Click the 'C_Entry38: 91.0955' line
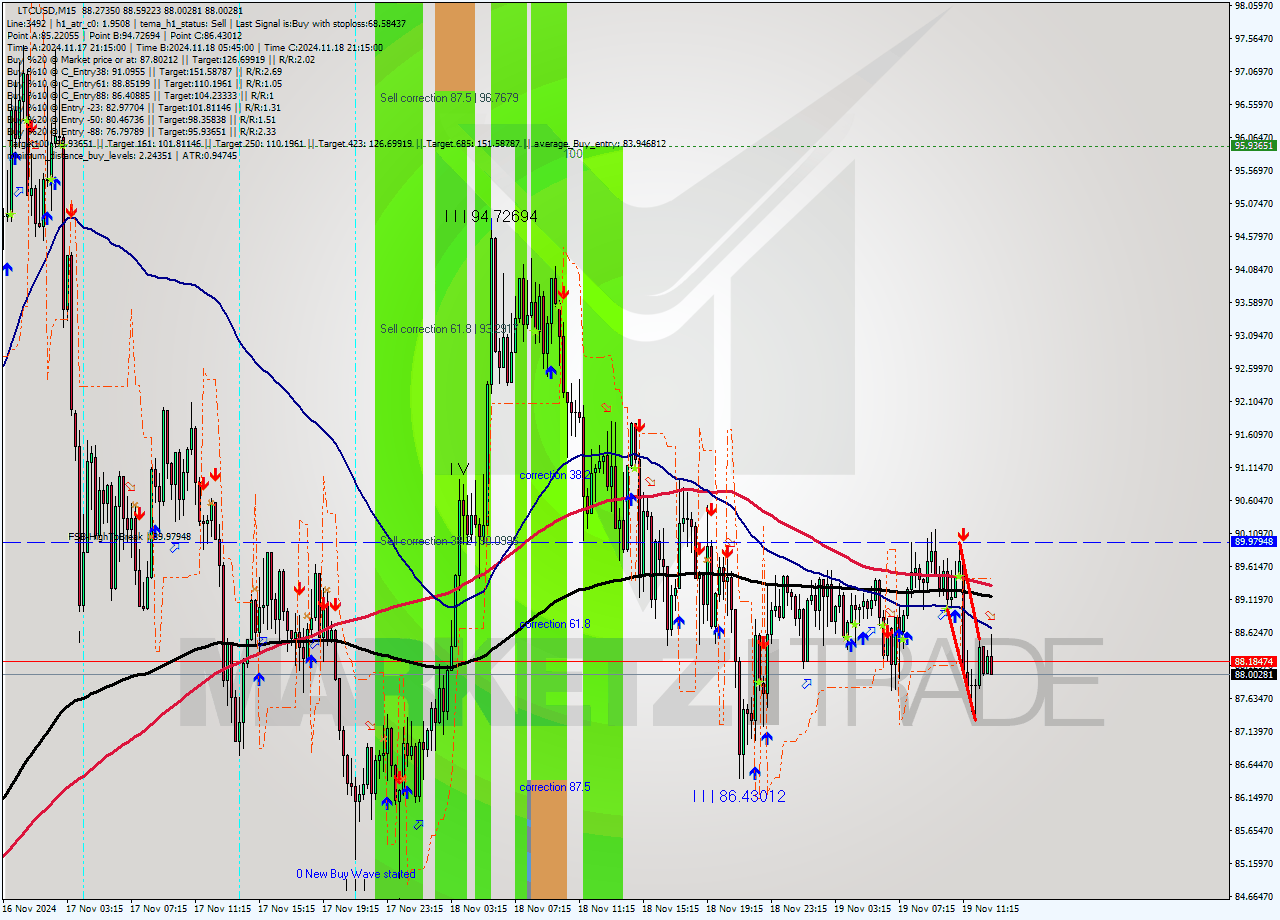The width and height of the screenshot is (1280, 920). 144,71
